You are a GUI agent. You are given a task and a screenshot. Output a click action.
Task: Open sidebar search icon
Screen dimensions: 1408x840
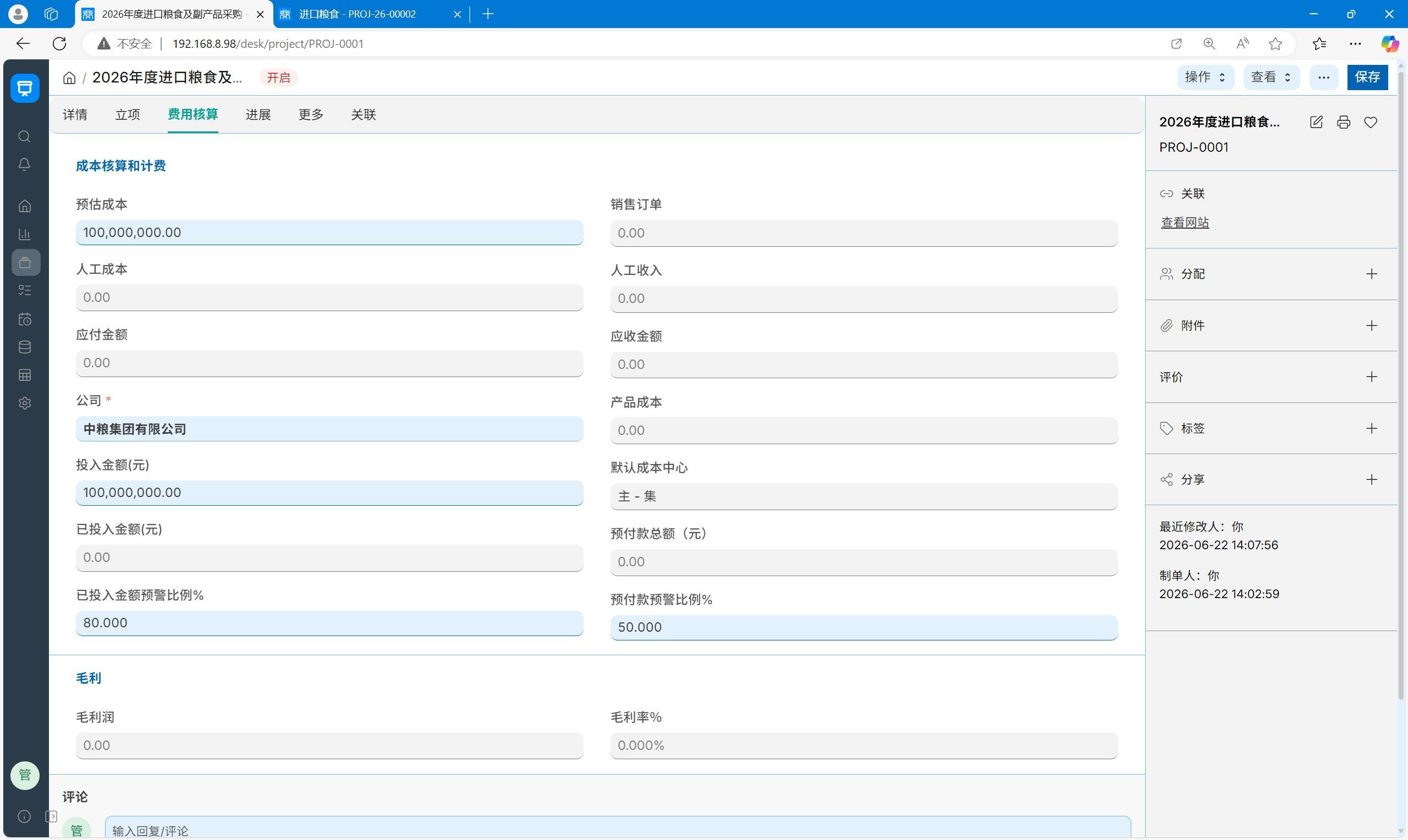tap(24, 136)
